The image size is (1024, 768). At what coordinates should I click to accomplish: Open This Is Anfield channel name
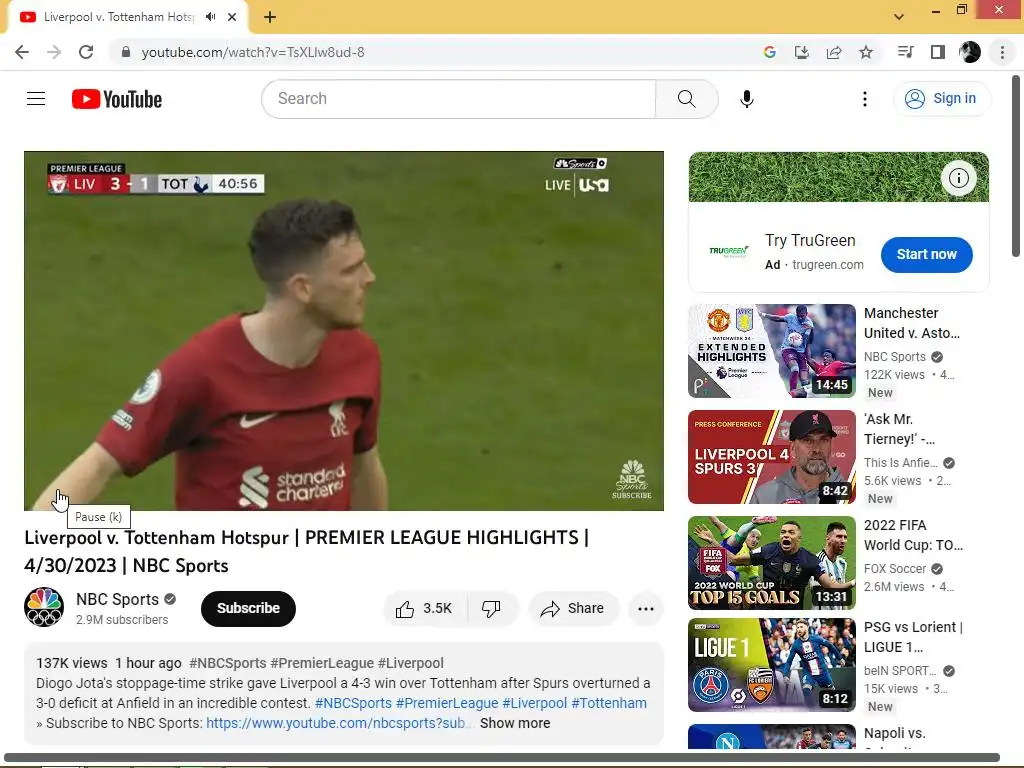[x=901, y=462]
